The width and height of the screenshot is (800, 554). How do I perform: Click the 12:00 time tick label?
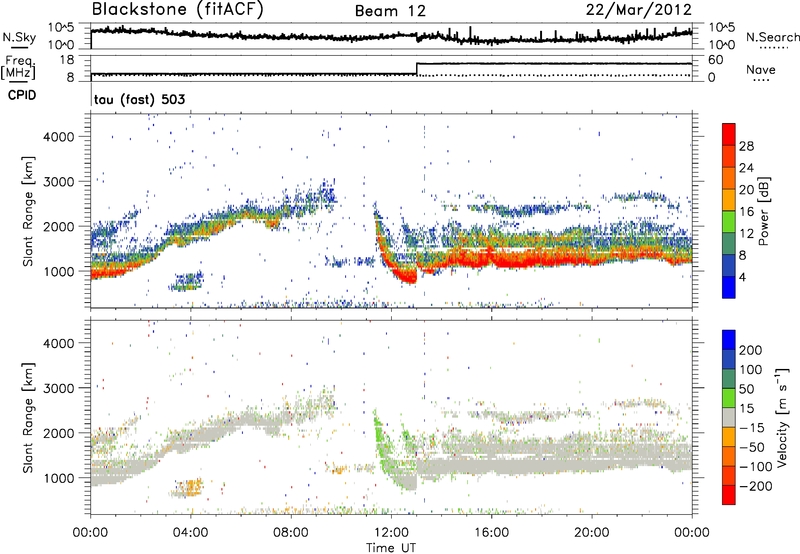coord(391,533)
